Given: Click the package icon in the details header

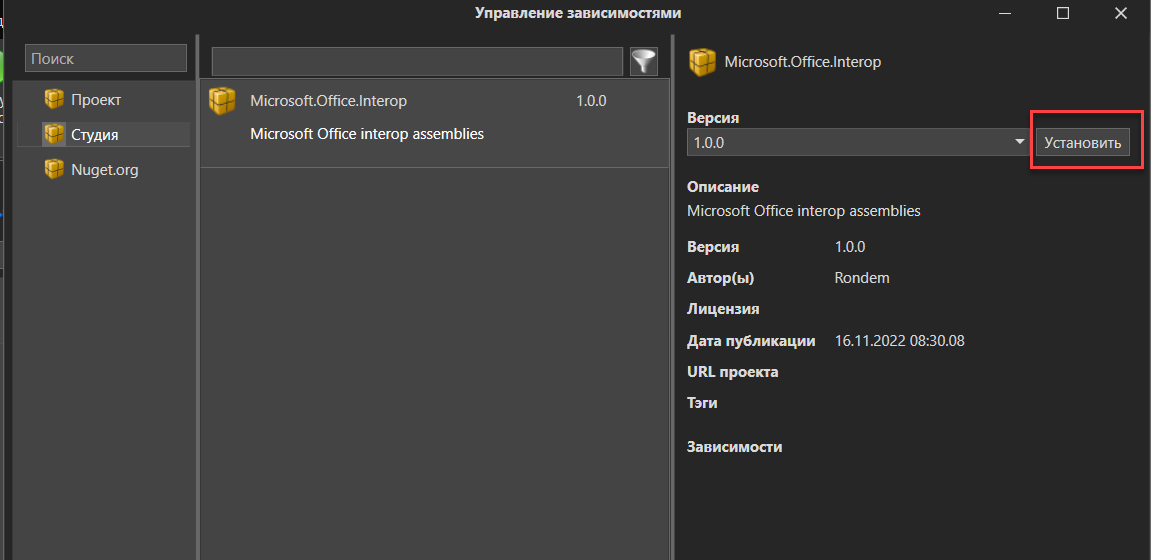Looking at the screenshot, I should point(702,62).
